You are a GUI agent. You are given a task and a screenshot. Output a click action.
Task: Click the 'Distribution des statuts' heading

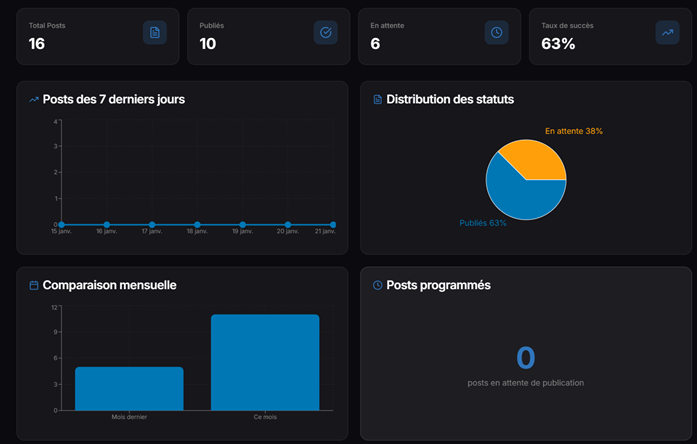[x=450, y=100]
